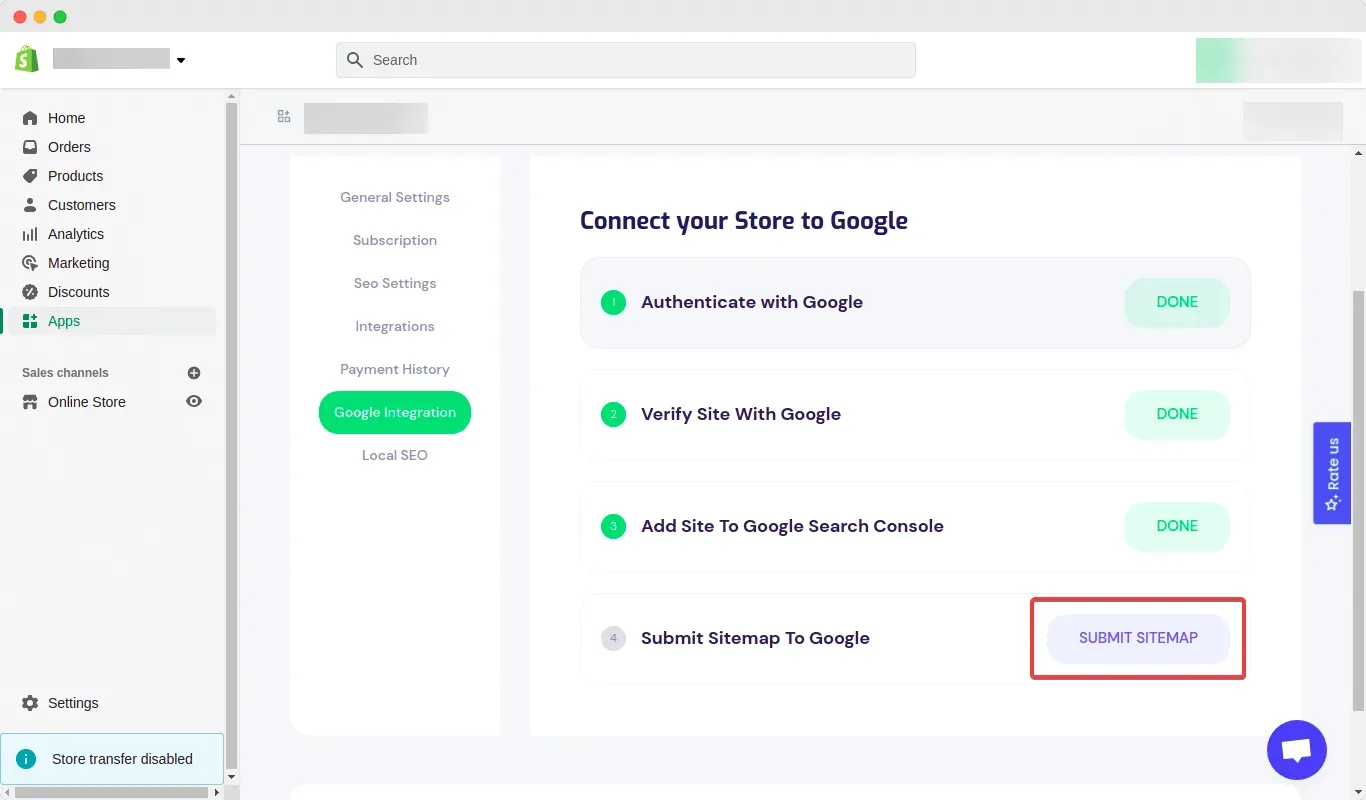Switch to Payment History tab

point(395,369)
